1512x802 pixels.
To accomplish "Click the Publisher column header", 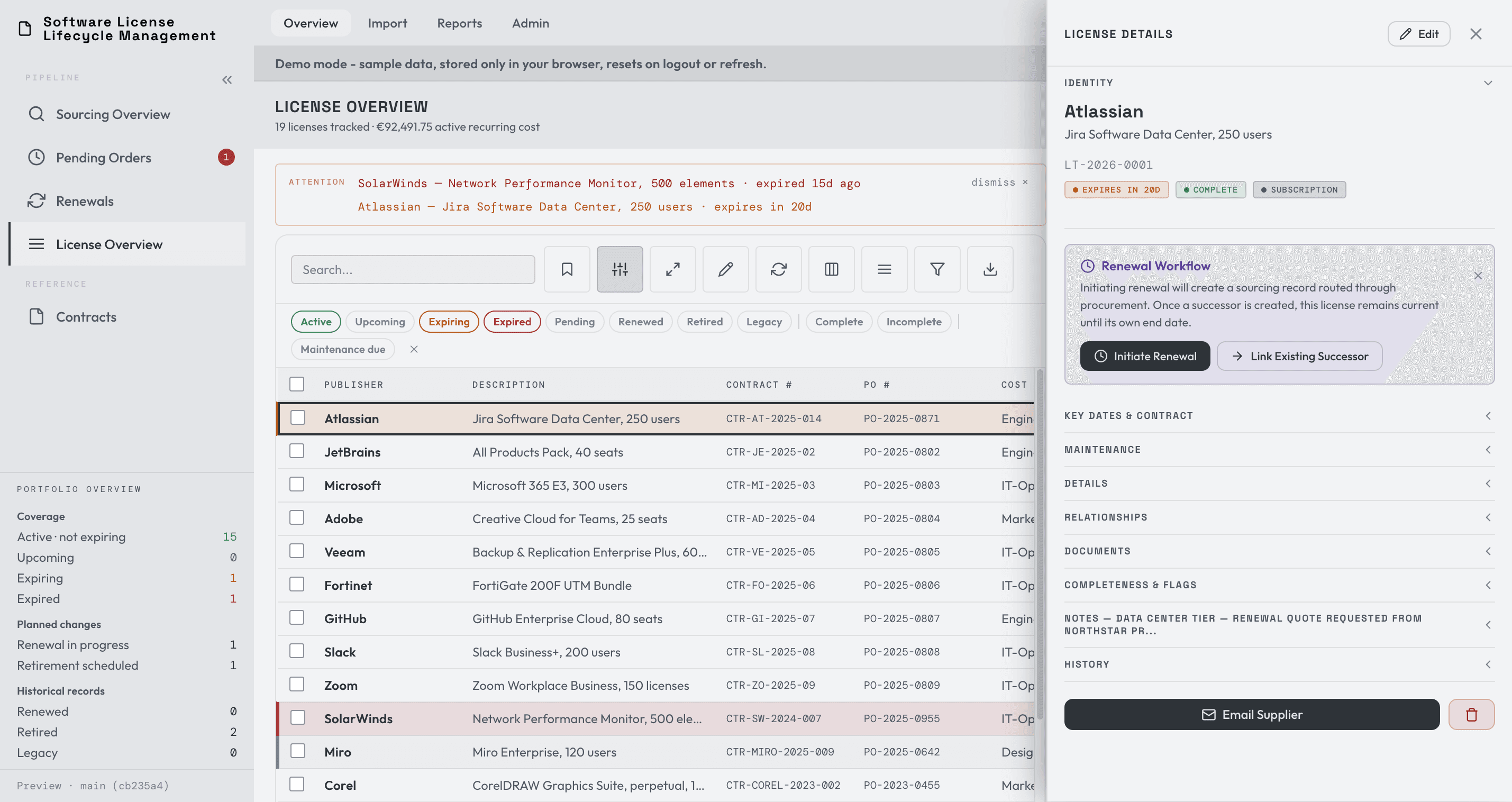I will coord(353,385).
